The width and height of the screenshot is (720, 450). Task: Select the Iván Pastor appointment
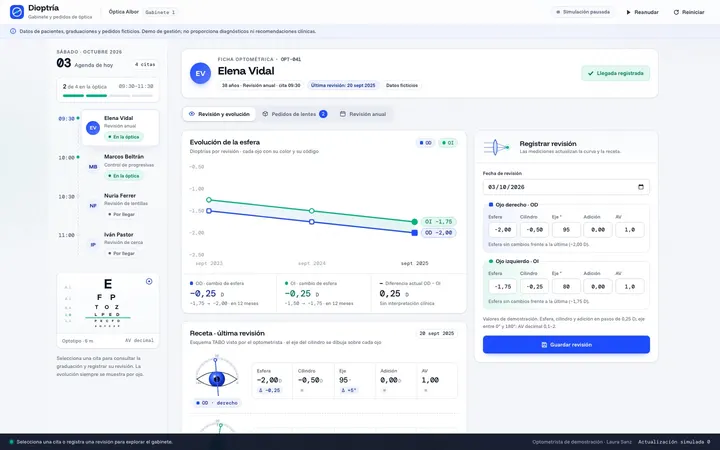(120, 244)
